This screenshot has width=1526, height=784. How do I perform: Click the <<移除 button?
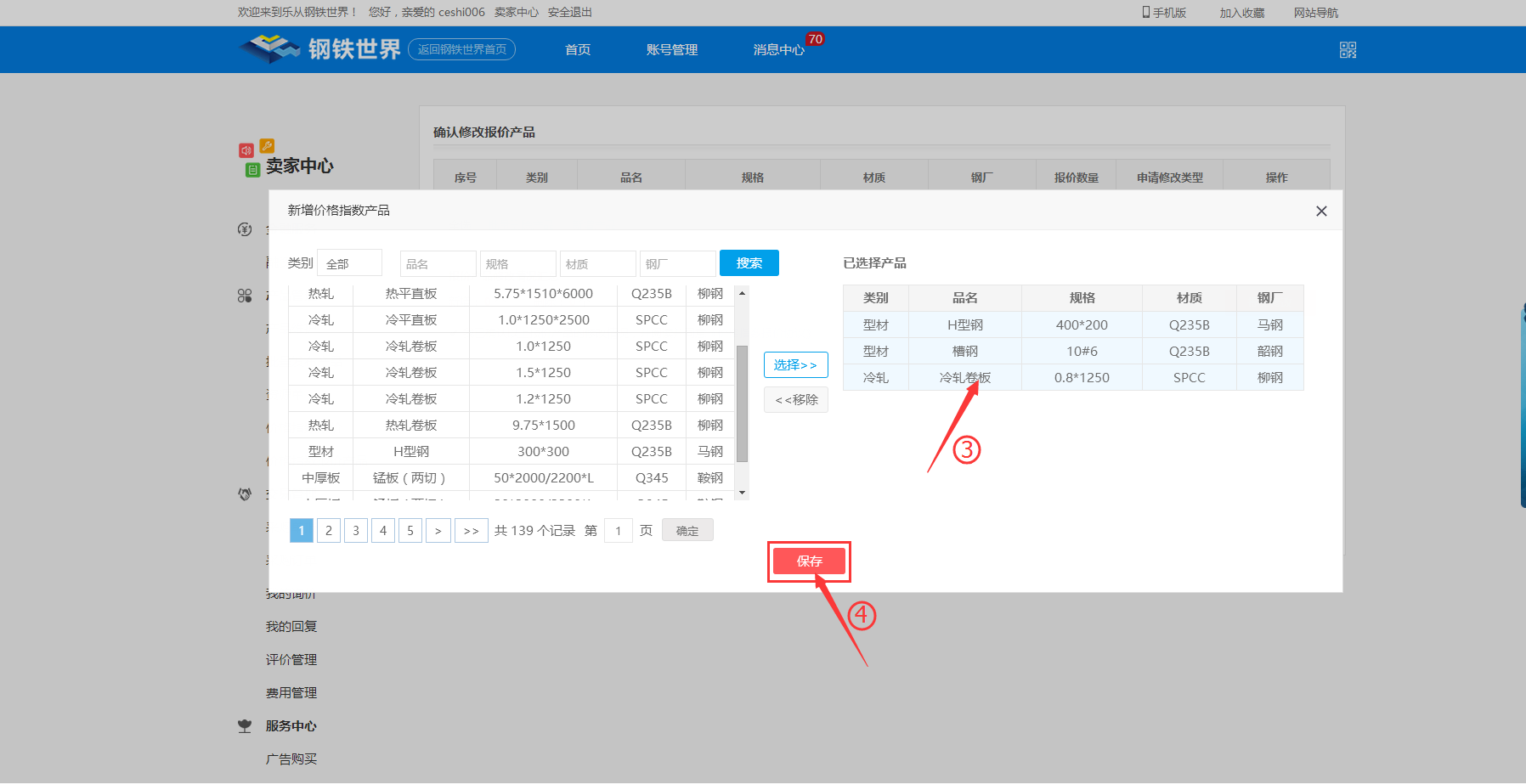tap(795, 399)
